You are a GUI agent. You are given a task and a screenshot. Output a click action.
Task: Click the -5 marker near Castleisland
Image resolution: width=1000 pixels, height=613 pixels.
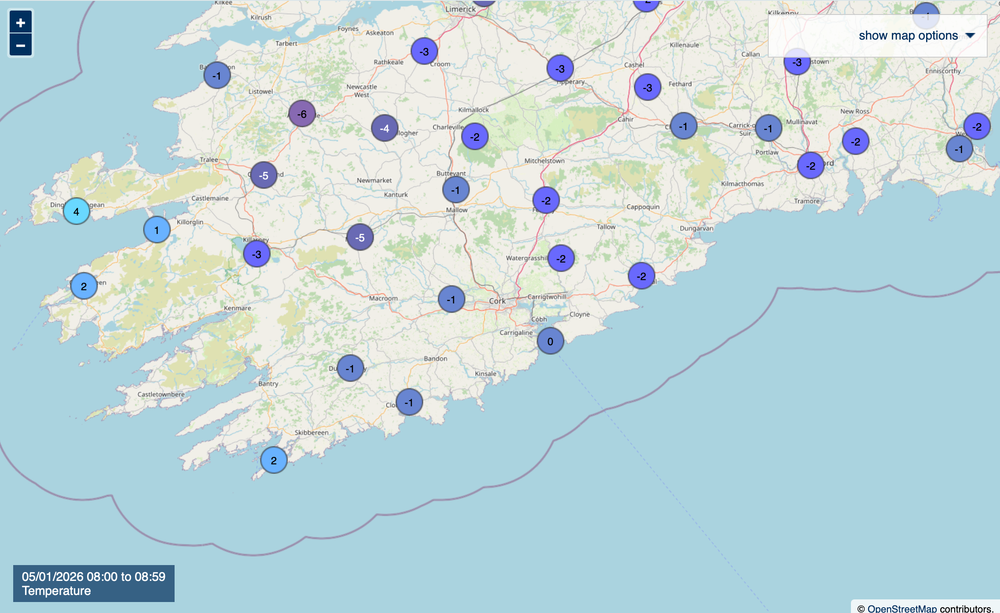263,175
